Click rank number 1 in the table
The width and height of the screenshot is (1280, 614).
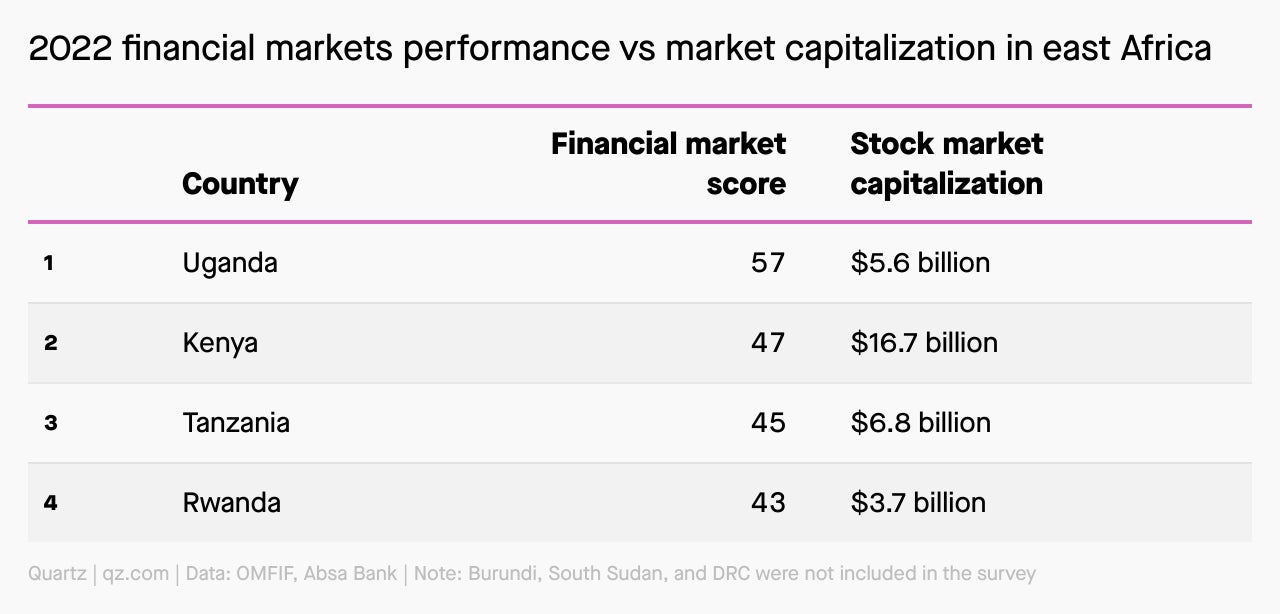(x=48, y=263)
